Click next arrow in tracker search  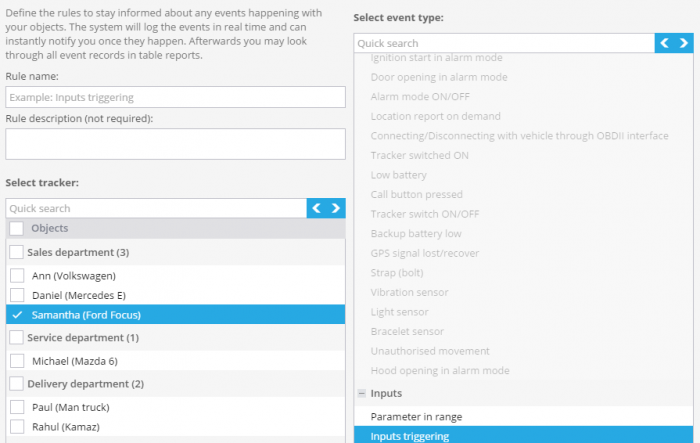[336, 208]
